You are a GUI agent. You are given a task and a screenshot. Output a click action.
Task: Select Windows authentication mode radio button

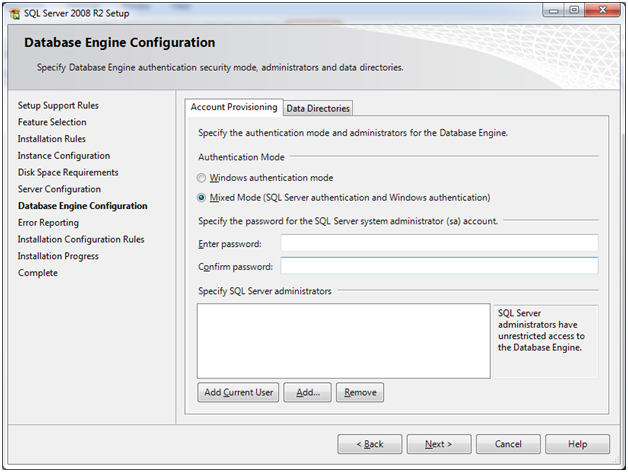coord(202,178)
